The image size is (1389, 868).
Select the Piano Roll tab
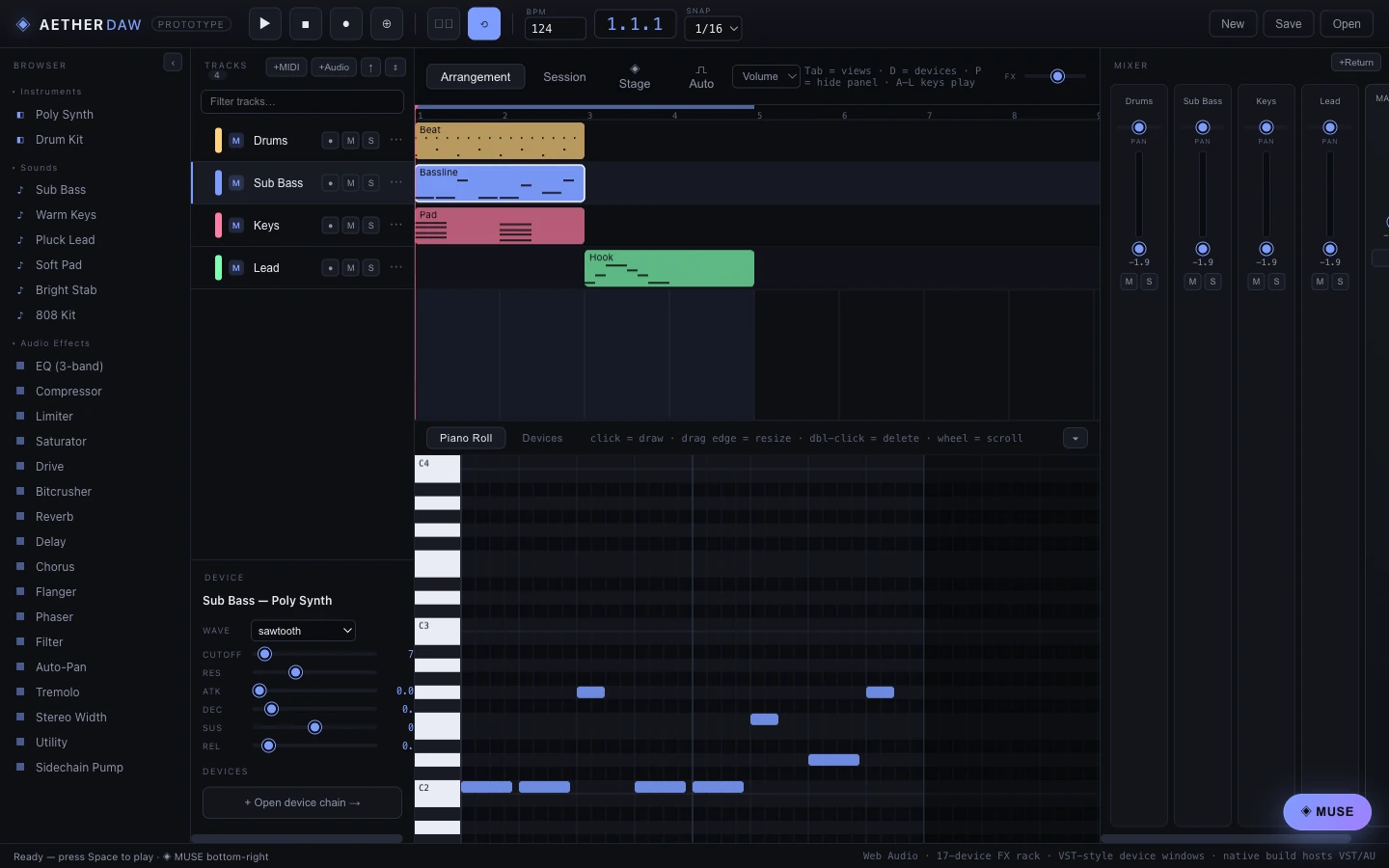(x=466, y=438)
